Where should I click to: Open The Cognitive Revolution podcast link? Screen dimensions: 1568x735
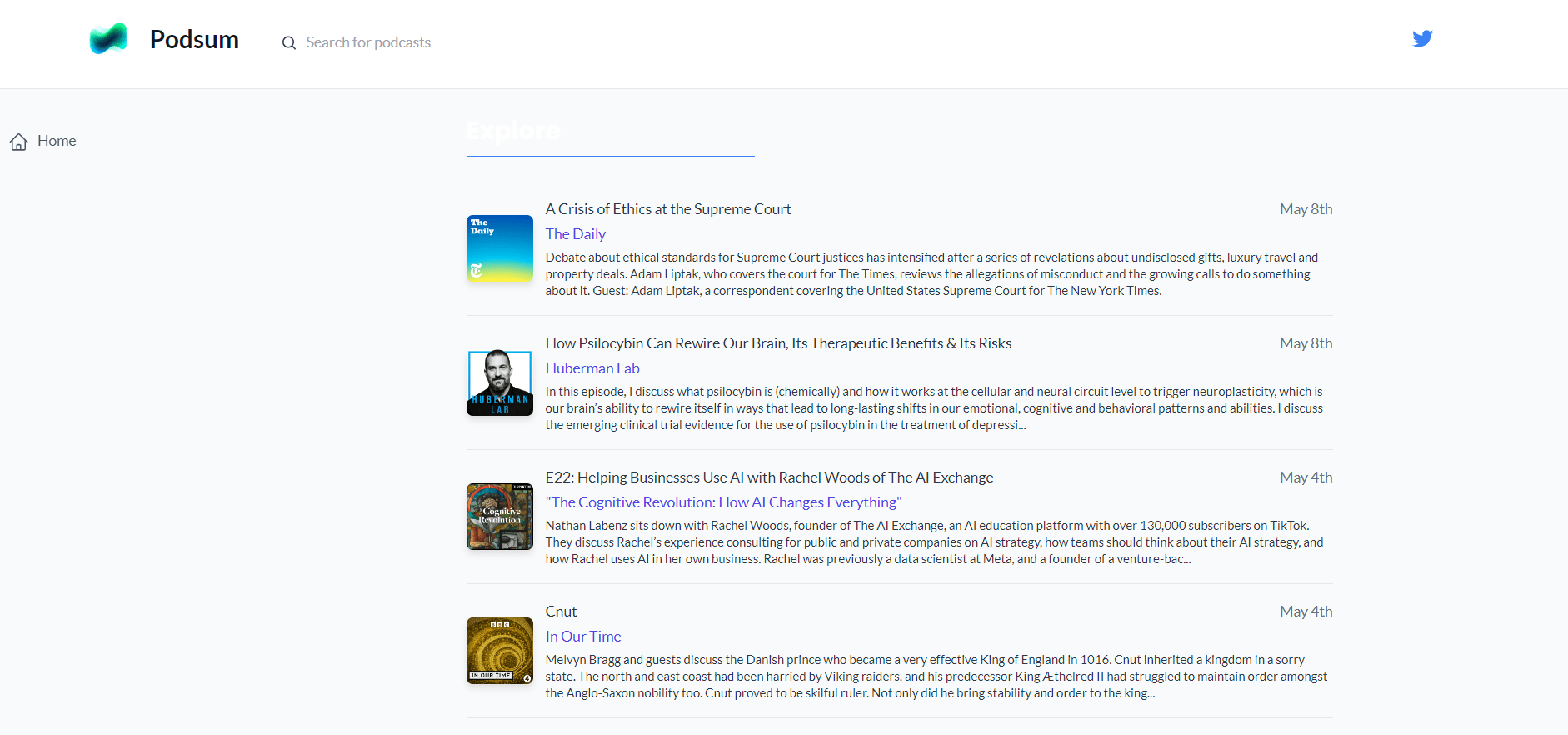tap(723, 502)
